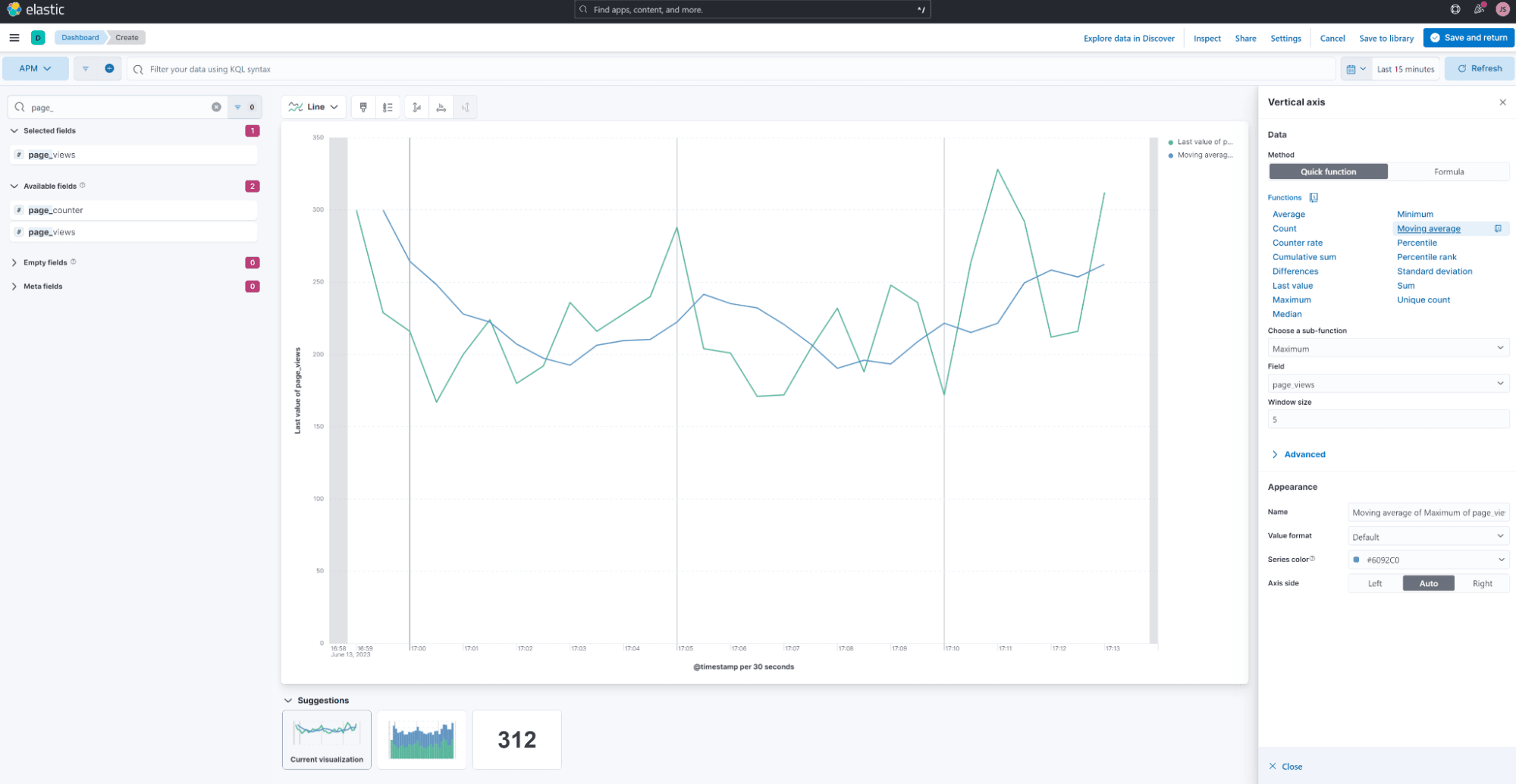Open the Settings menu item
This screenshot has width=1516, height=784.
(x=1285, y=38)
